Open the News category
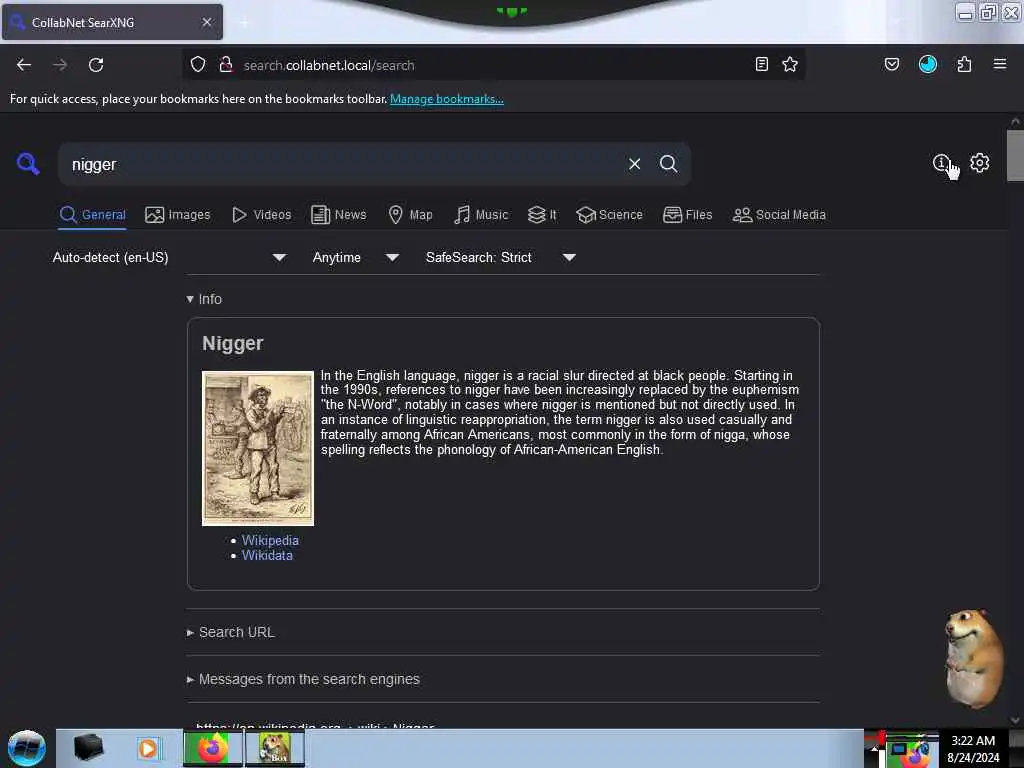The width and height of the screenshot is (1024, 768). (x=339, y=215)
